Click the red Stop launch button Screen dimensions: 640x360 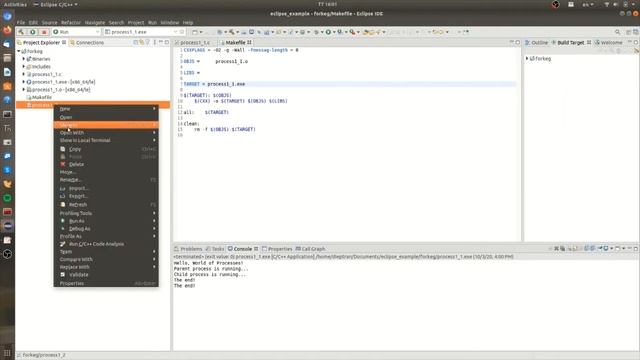(x=44, y=32)
